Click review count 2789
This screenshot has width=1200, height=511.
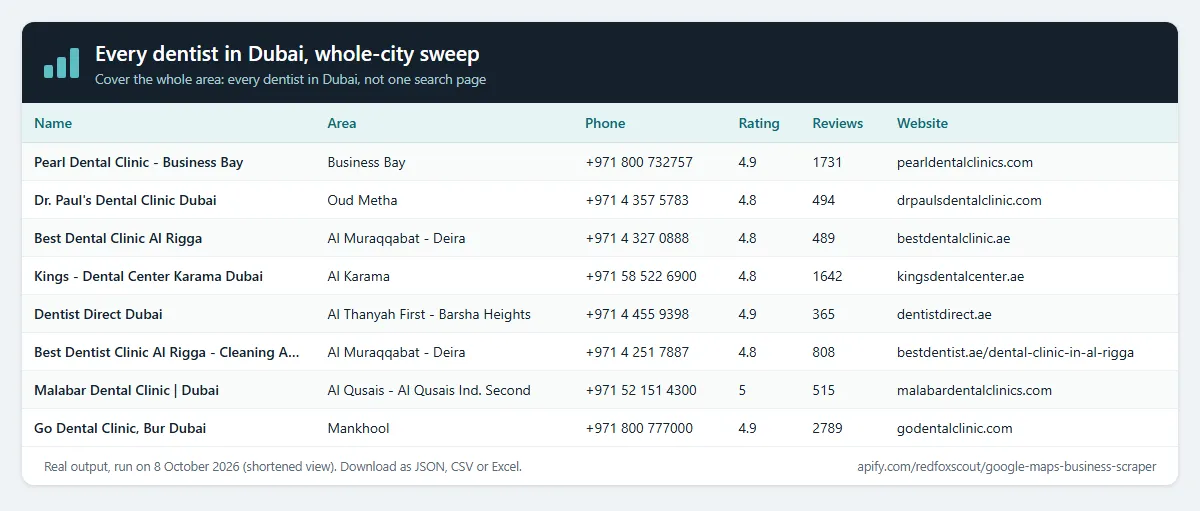click(827, 428)
